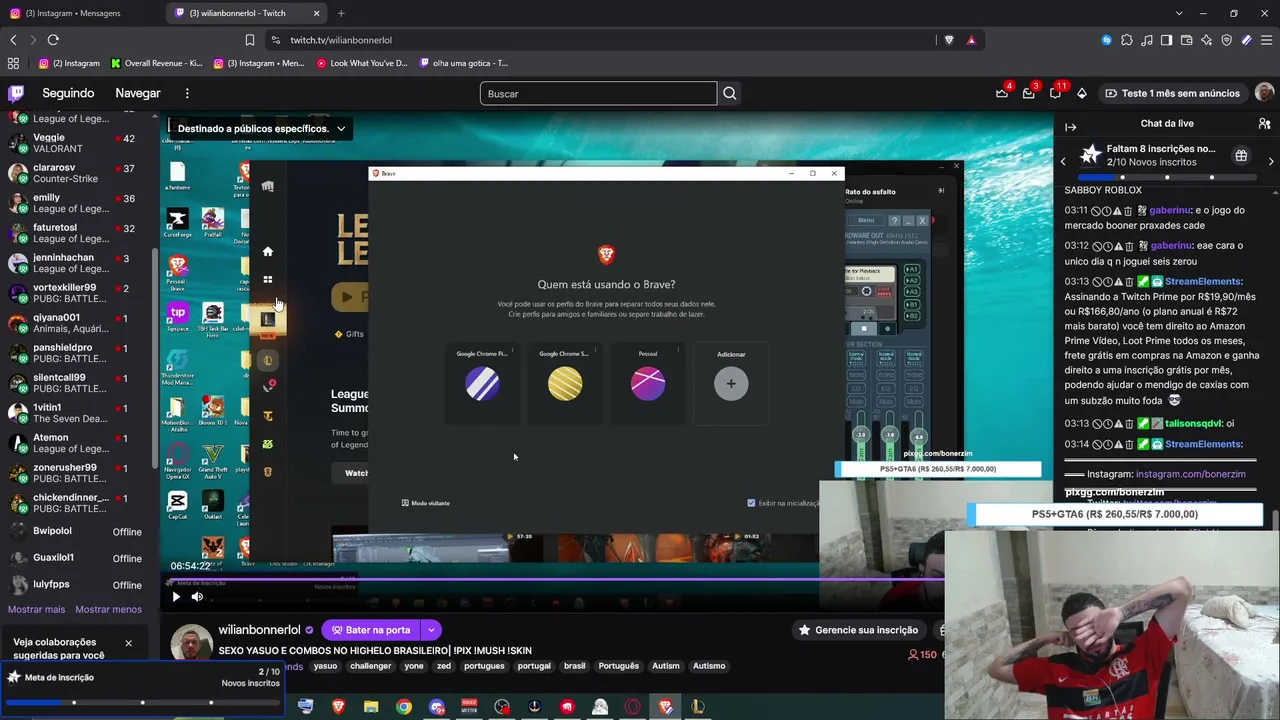Bookmark this page icon
Image resolution: width=1280 pixels, height=720 pixels.
(x=250, y=40)
